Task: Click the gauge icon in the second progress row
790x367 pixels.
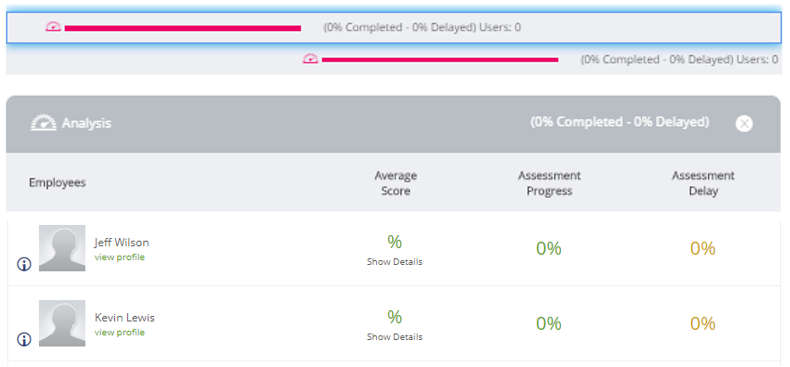Action: coord(310,59)
